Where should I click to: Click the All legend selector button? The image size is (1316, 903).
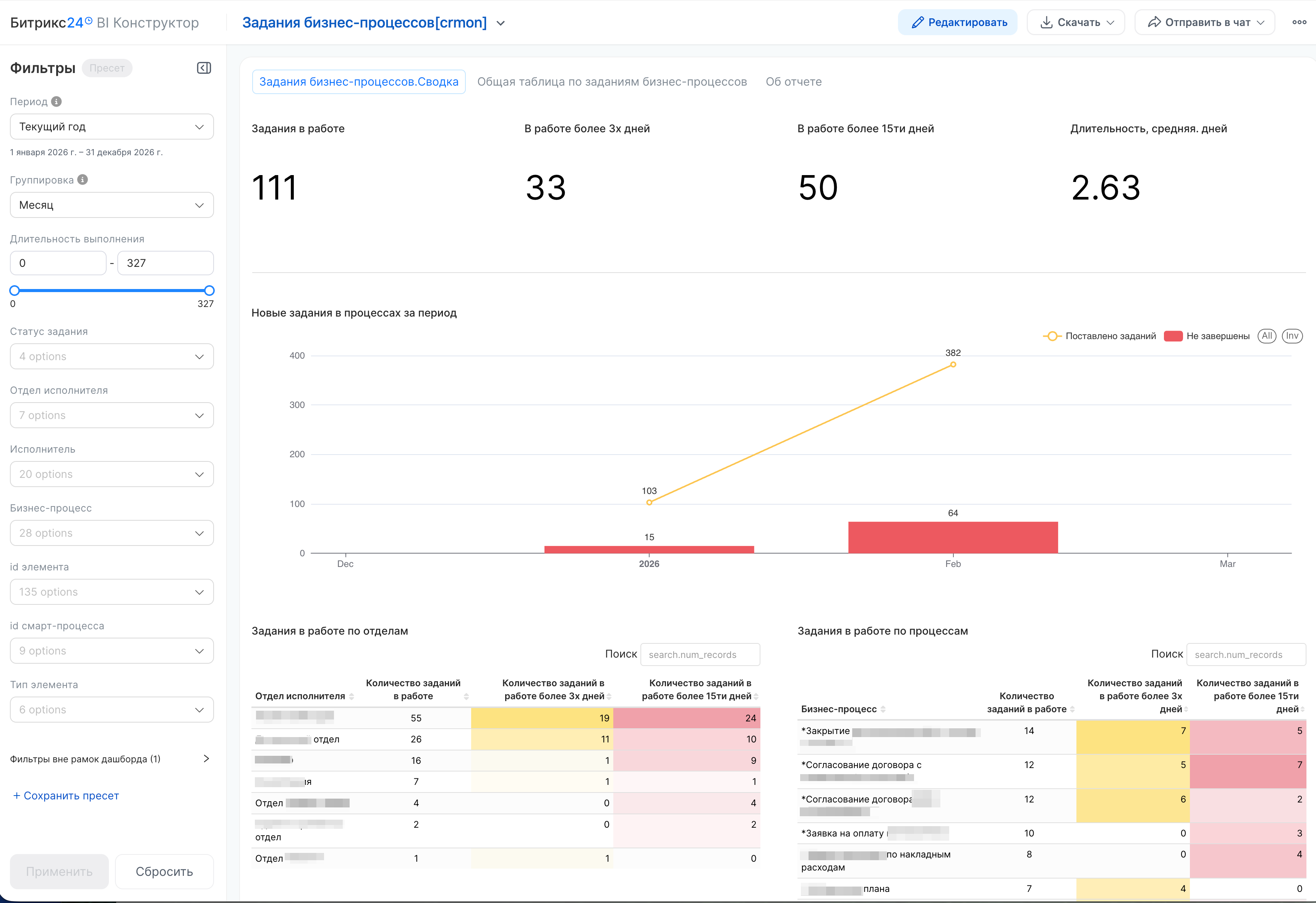pyautogui.click(x=1267, y=336)
